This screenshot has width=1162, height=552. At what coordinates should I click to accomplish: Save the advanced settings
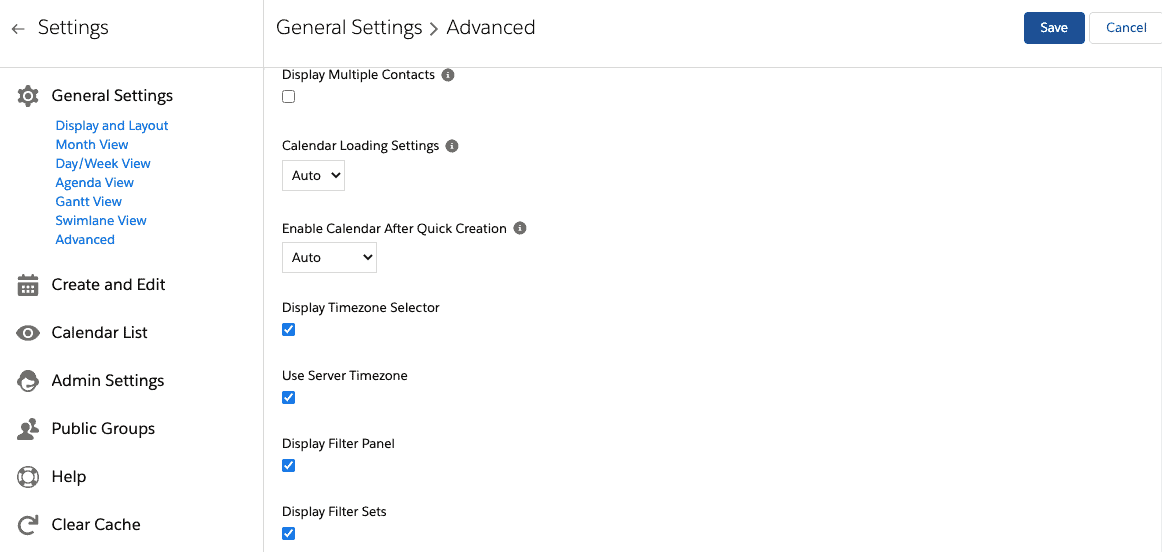click(1054, 28)
